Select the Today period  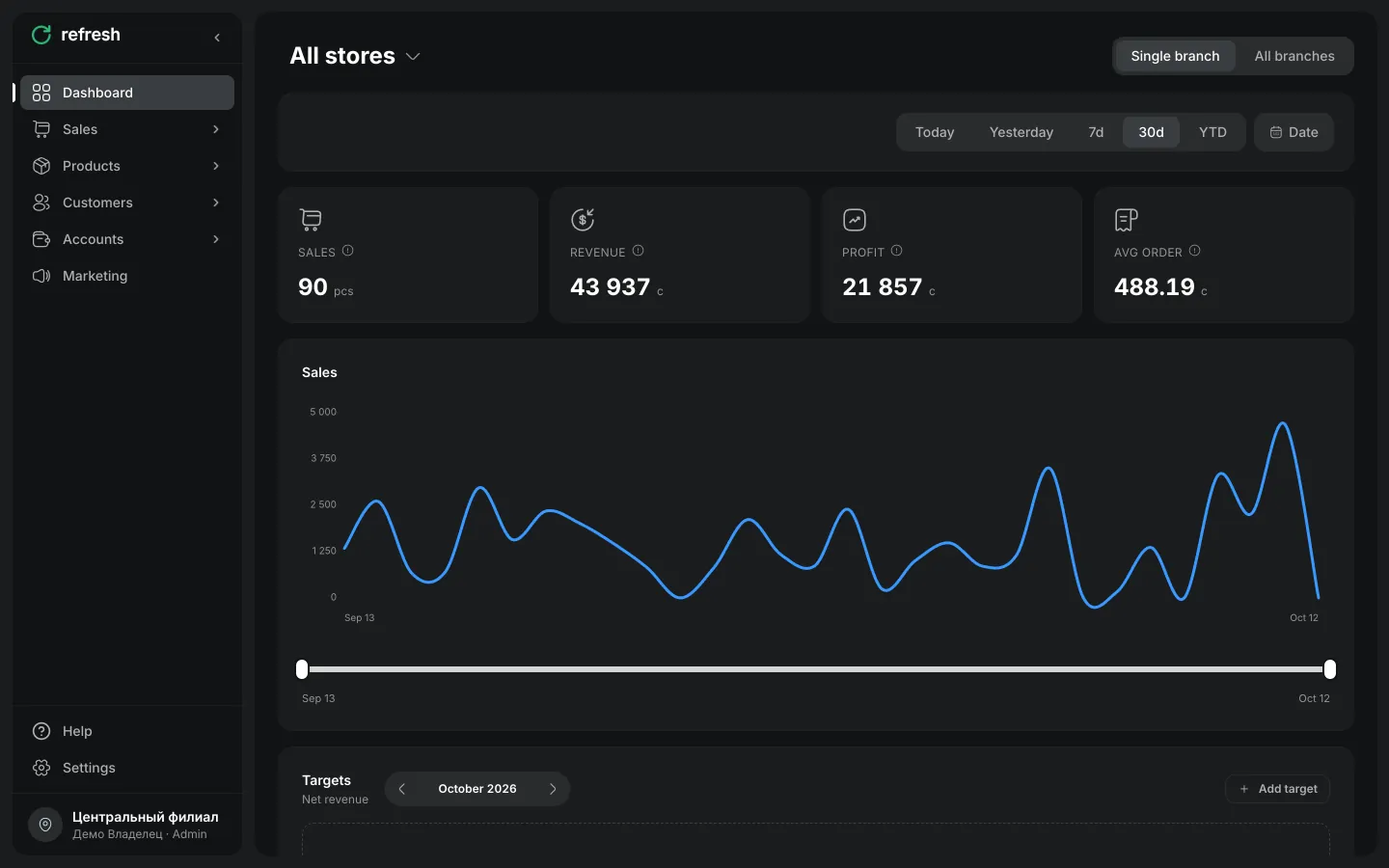coord(935,132)
